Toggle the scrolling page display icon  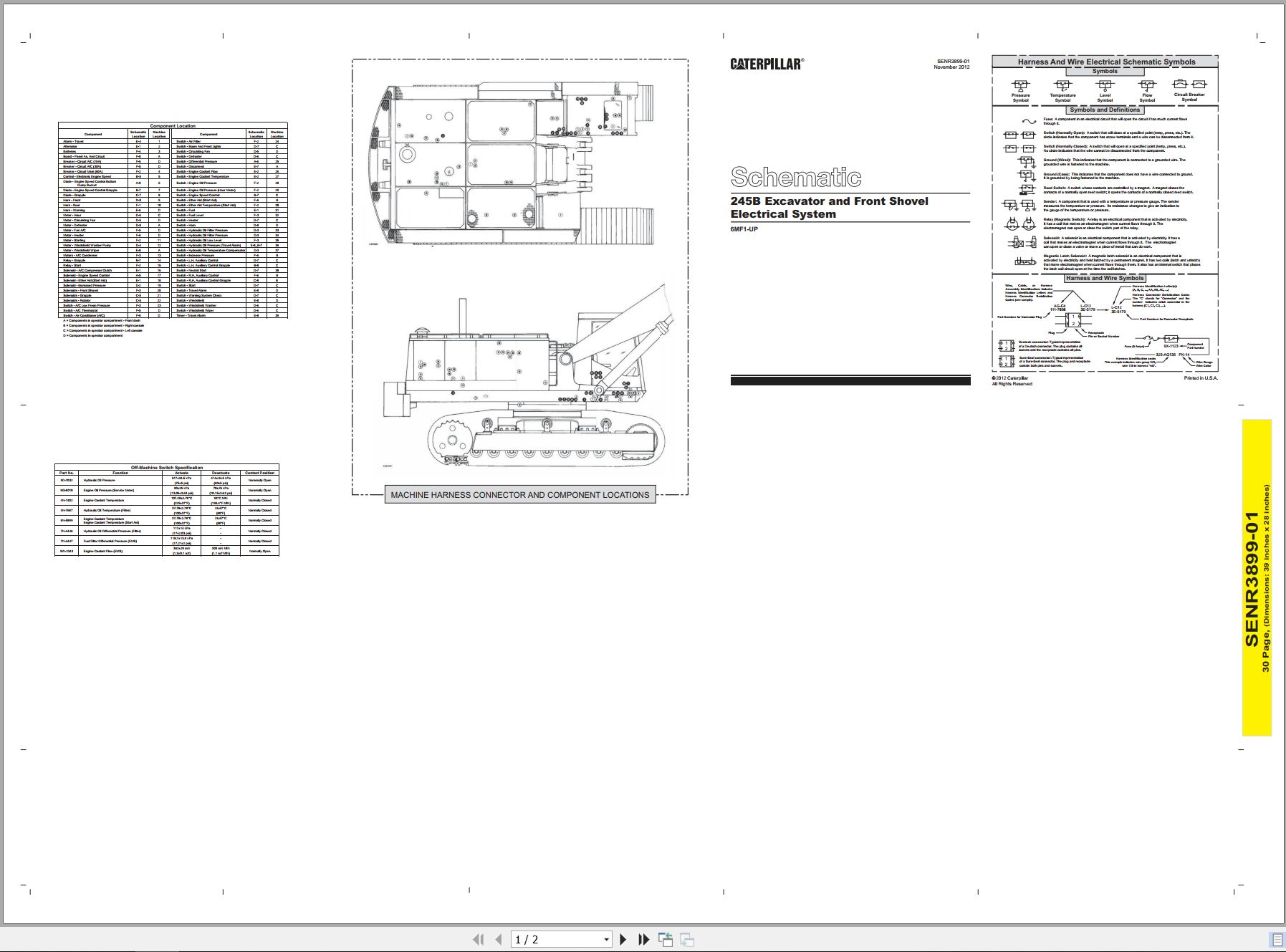tap(1277, 939)
